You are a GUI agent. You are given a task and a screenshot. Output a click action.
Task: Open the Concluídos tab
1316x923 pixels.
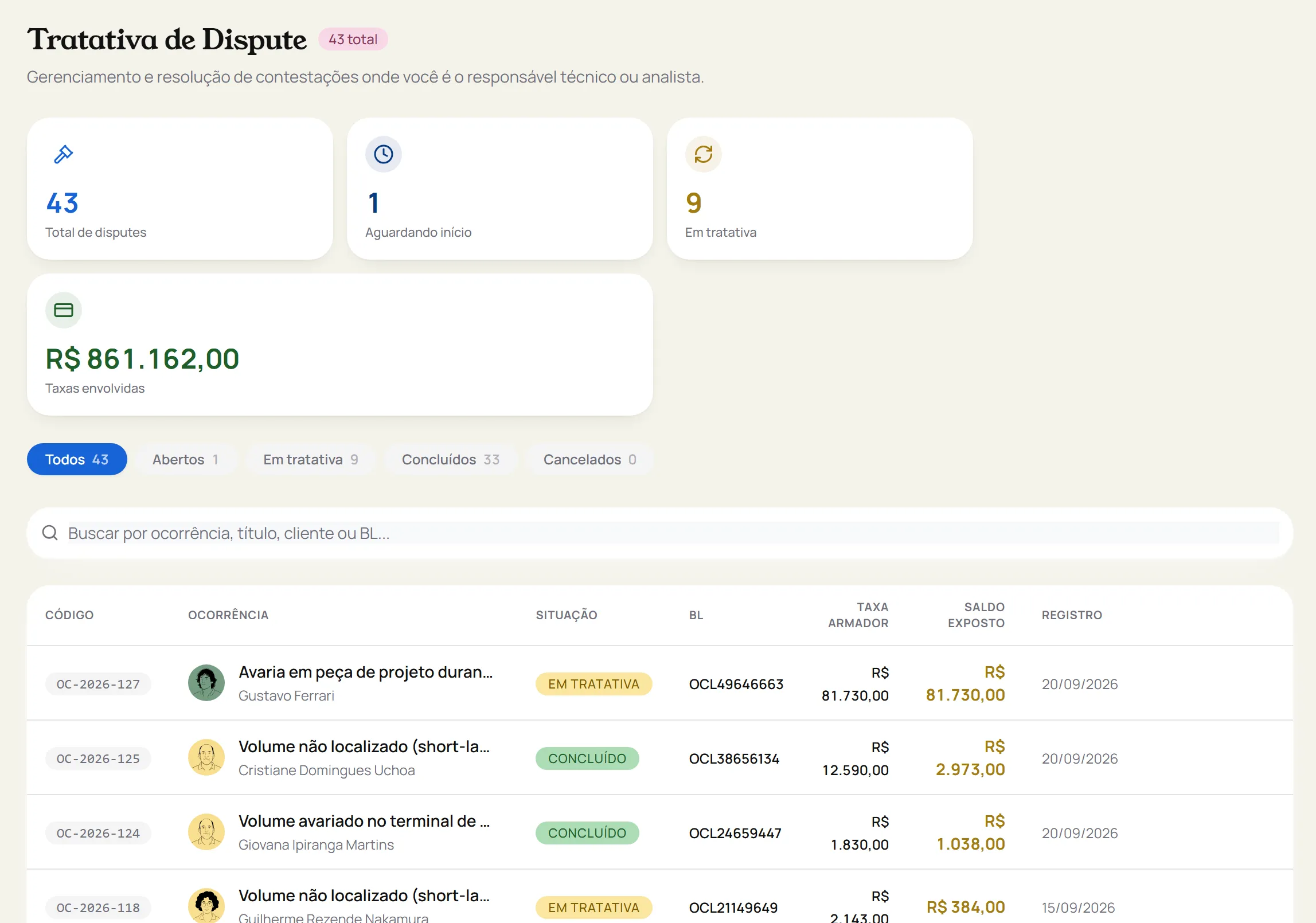pos(451,459)
